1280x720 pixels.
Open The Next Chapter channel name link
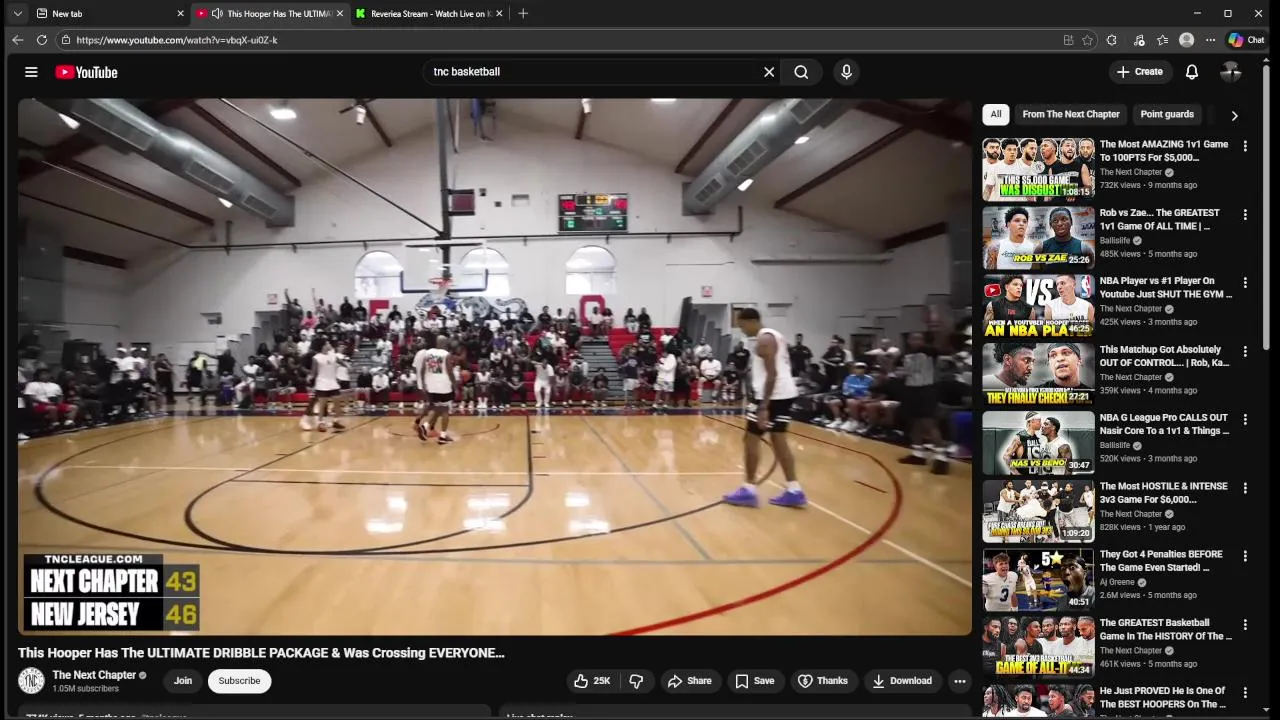click(94, 675)
